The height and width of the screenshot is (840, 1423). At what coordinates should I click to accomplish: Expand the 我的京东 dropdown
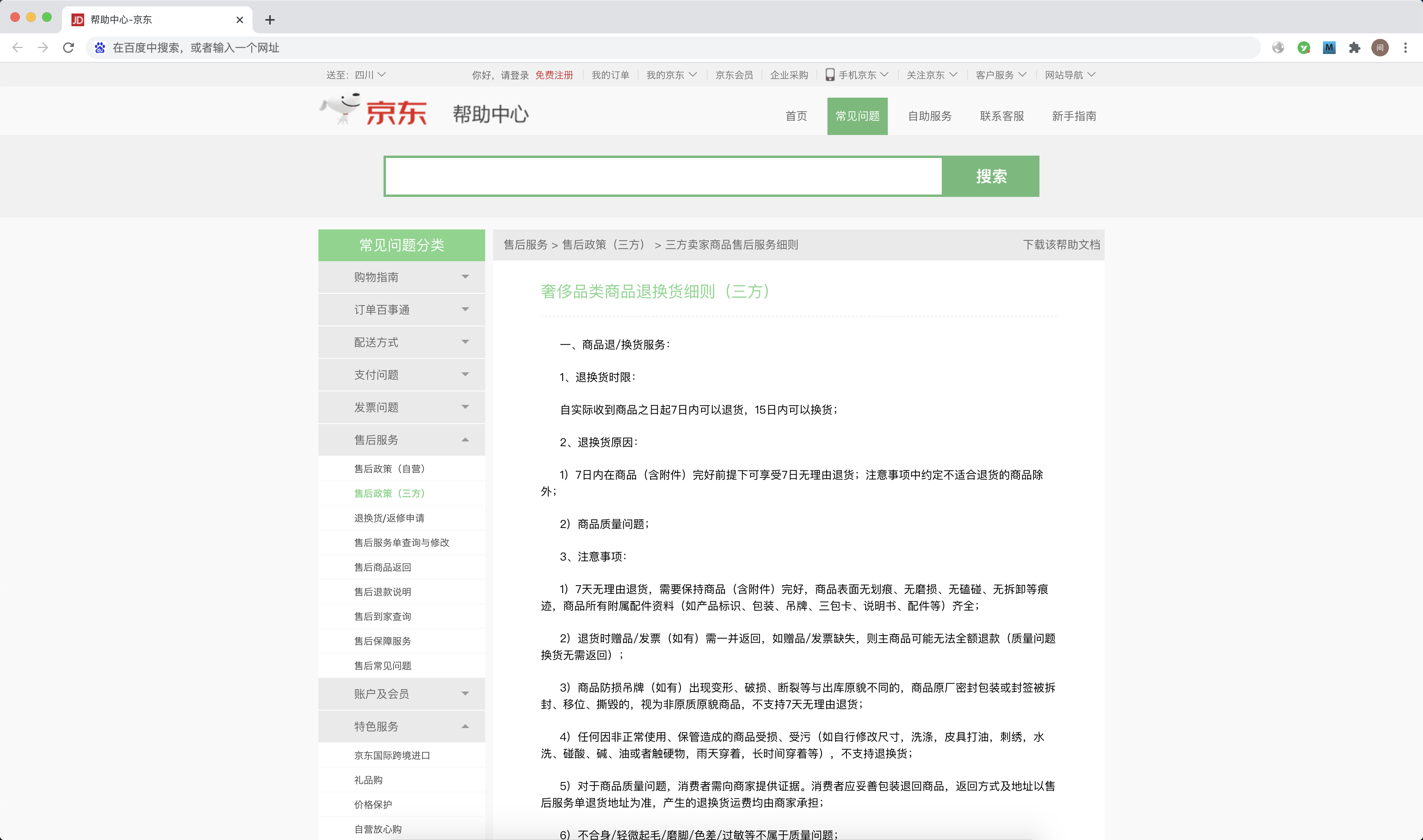[x=671, y=75]
